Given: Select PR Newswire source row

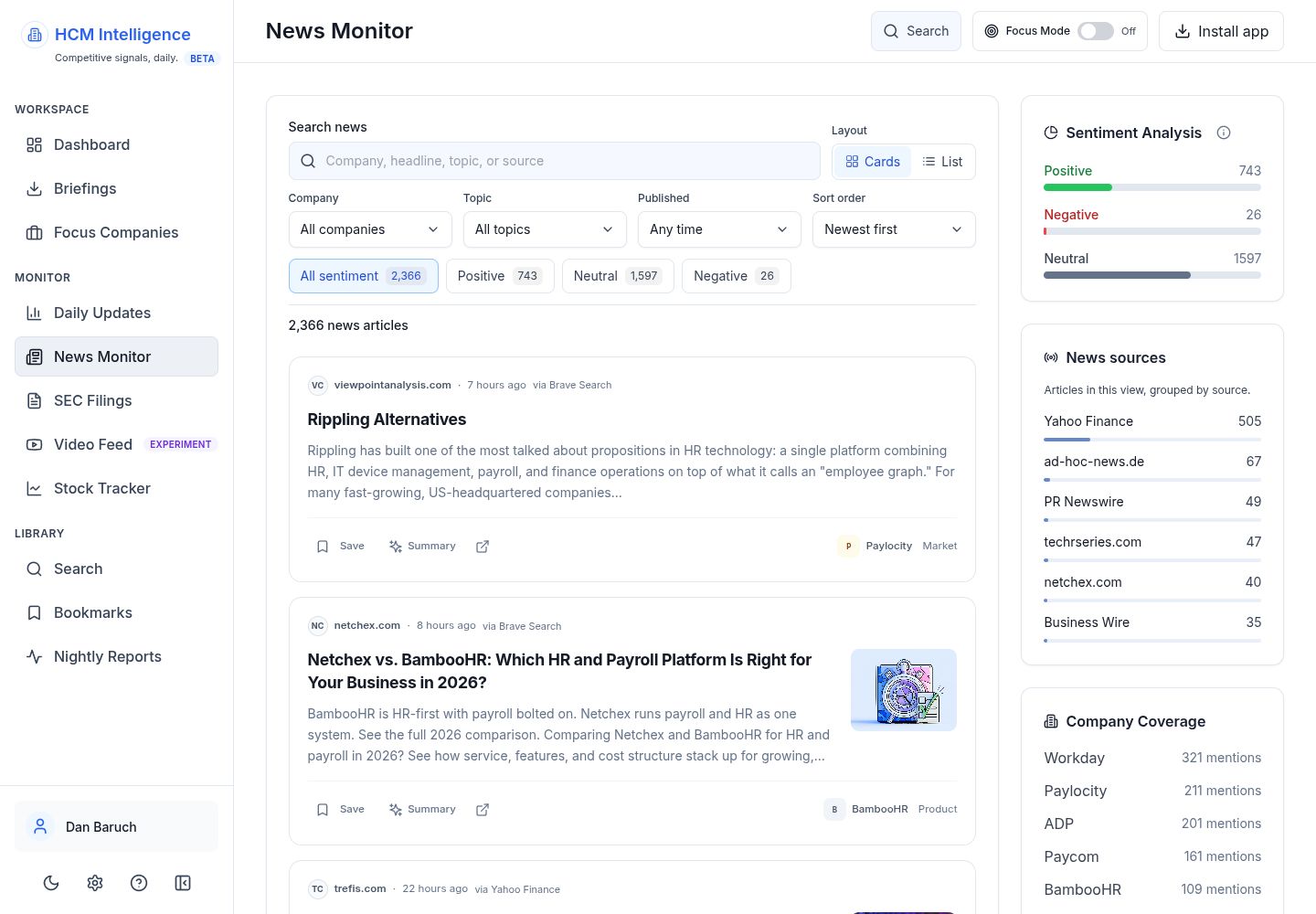Looking at the screenshot, I should pyautogui.click(x=1152, y=506).
